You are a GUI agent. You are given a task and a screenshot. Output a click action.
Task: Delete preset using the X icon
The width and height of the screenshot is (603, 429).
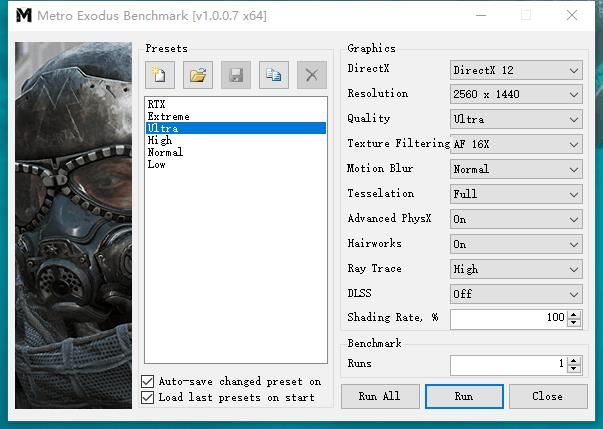312,75
